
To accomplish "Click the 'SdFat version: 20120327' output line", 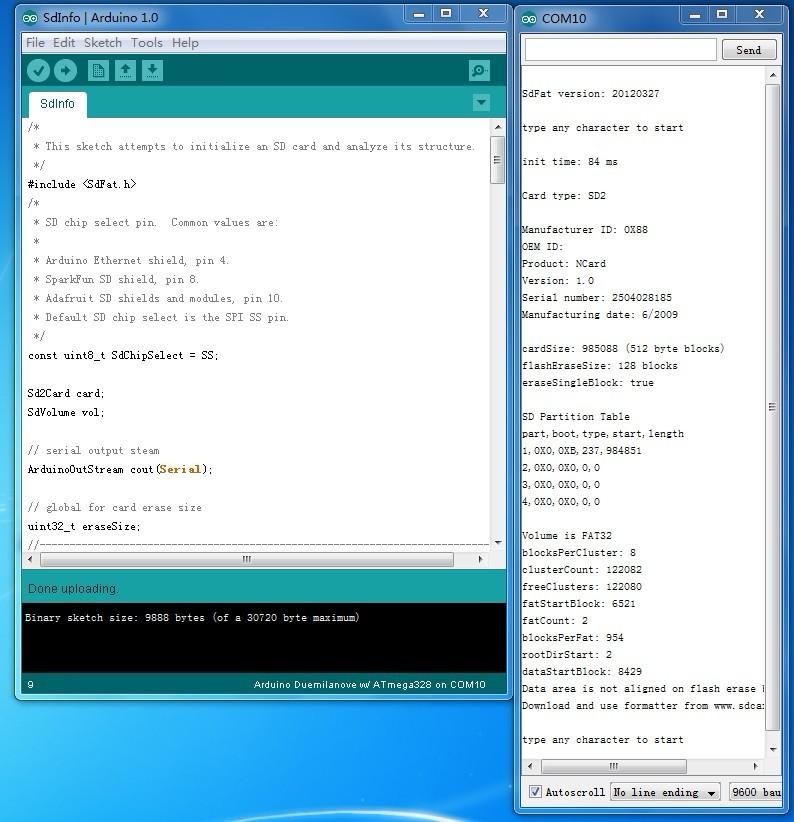I will (591, 94).
